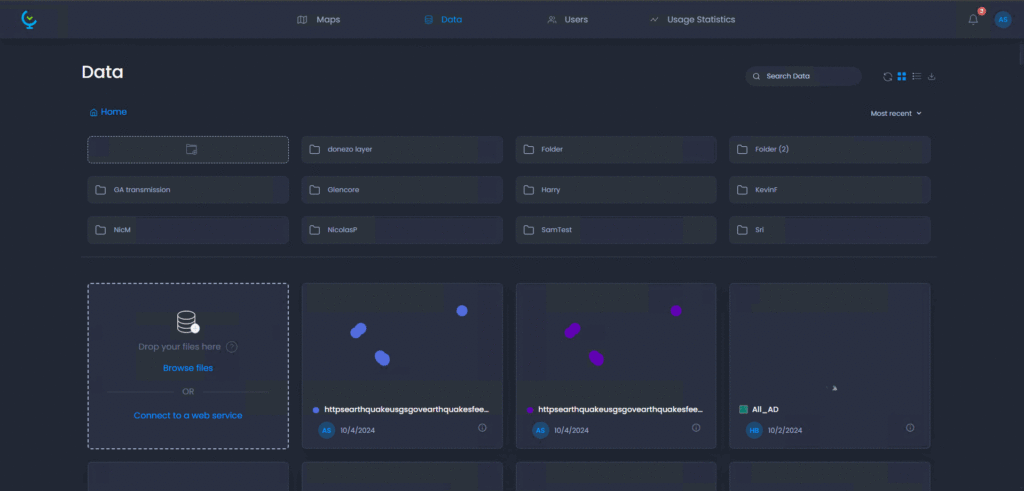Go to Usage Statistics tab
This screenshot has height=491, width=1024.
(692, 20)
